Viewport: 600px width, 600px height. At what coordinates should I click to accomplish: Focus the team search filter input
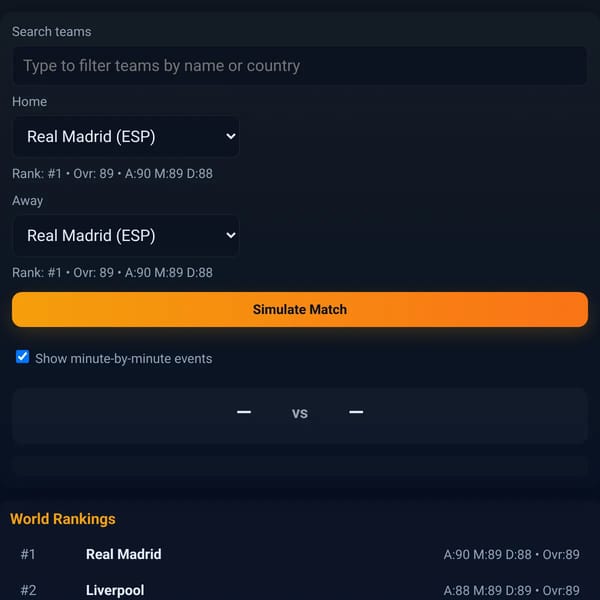300,66
